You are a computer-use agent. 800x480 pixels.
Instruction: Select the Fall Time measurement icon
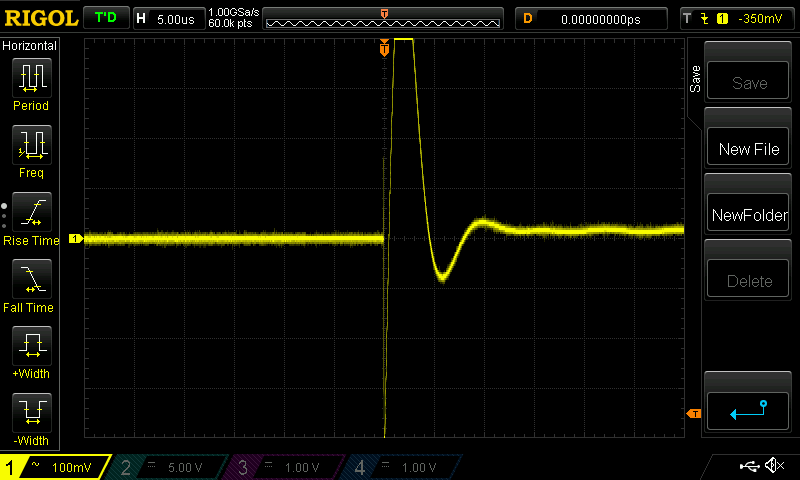[x=32, y=279]
